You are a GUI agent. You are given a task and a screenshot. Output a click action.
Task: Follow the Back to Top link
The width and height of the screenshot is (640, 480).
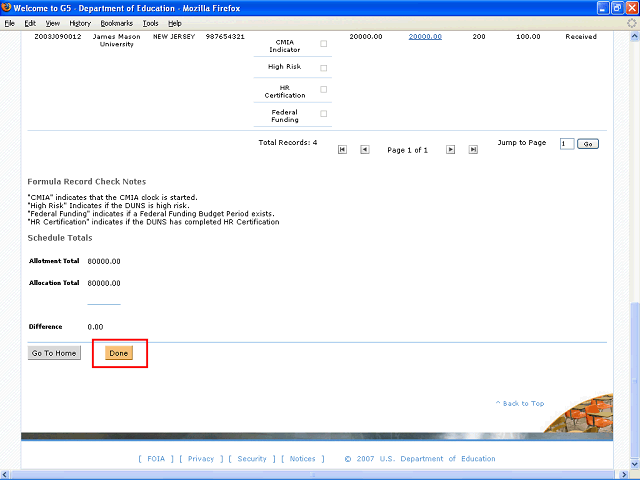[x=520, y=403]
